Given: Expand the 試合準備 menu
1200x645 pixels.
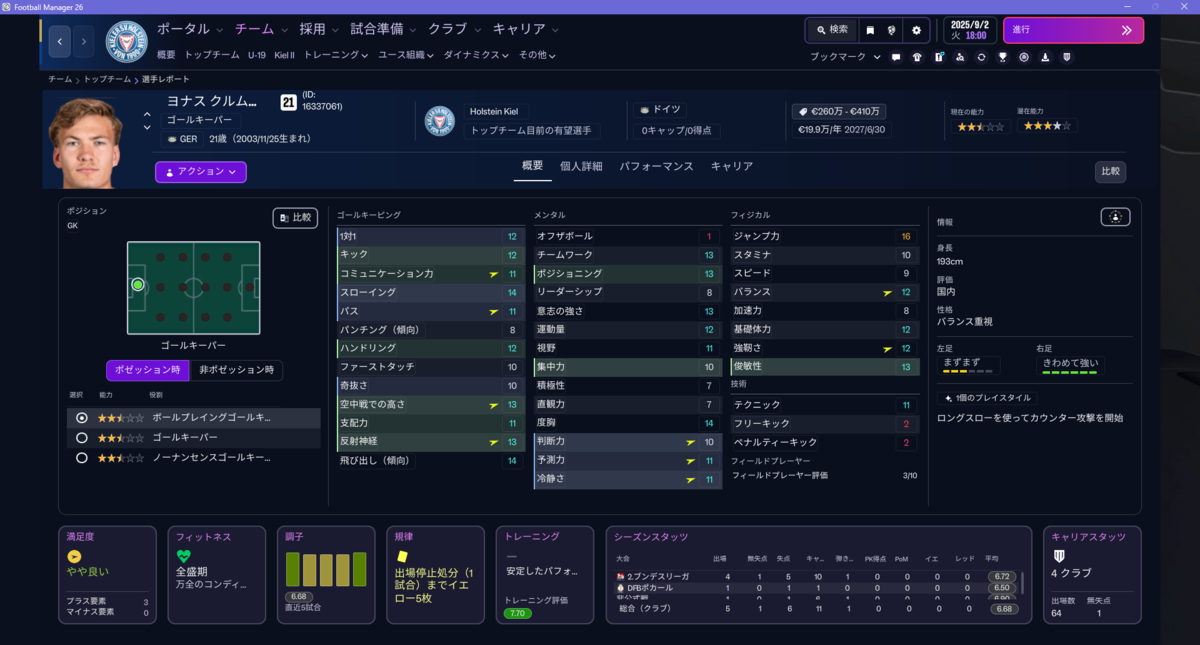Looking at the screenshot, I should point(384,29).
